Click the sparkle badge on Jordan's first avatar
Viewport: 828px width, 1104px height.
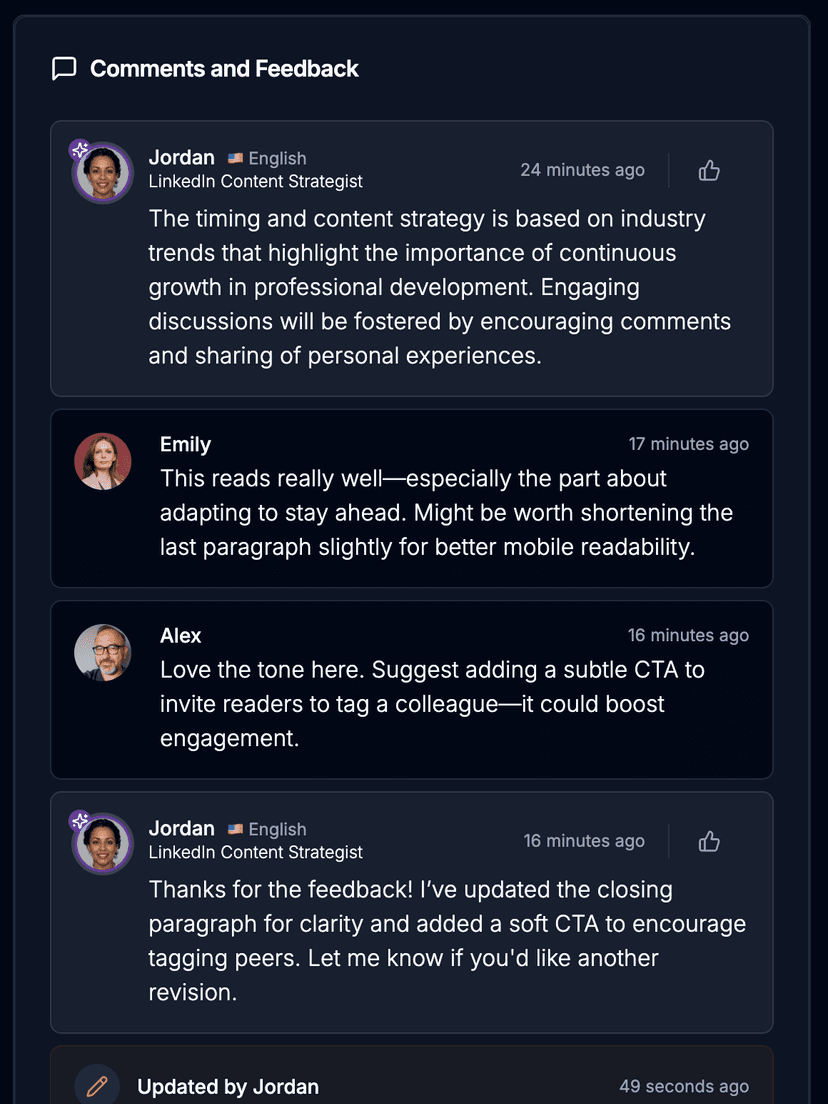[80, 148]
